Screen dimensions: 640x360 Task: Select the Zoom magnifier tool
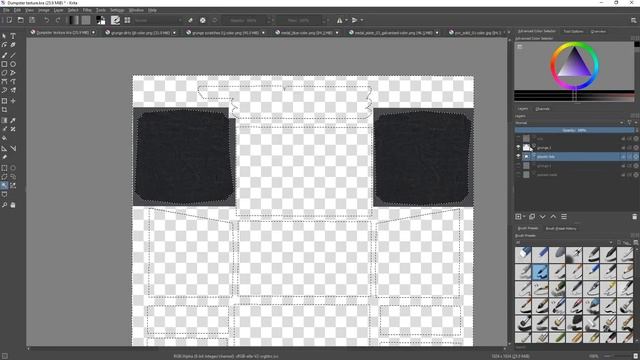4,205
